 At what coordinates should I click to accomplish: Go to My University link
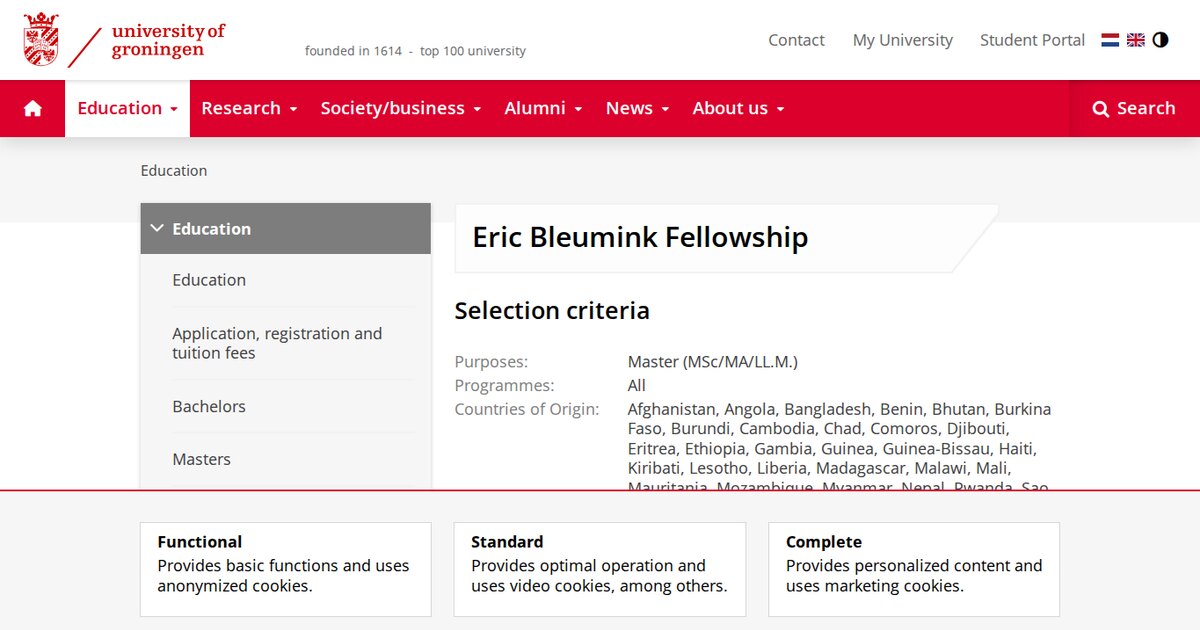(903, 40)
